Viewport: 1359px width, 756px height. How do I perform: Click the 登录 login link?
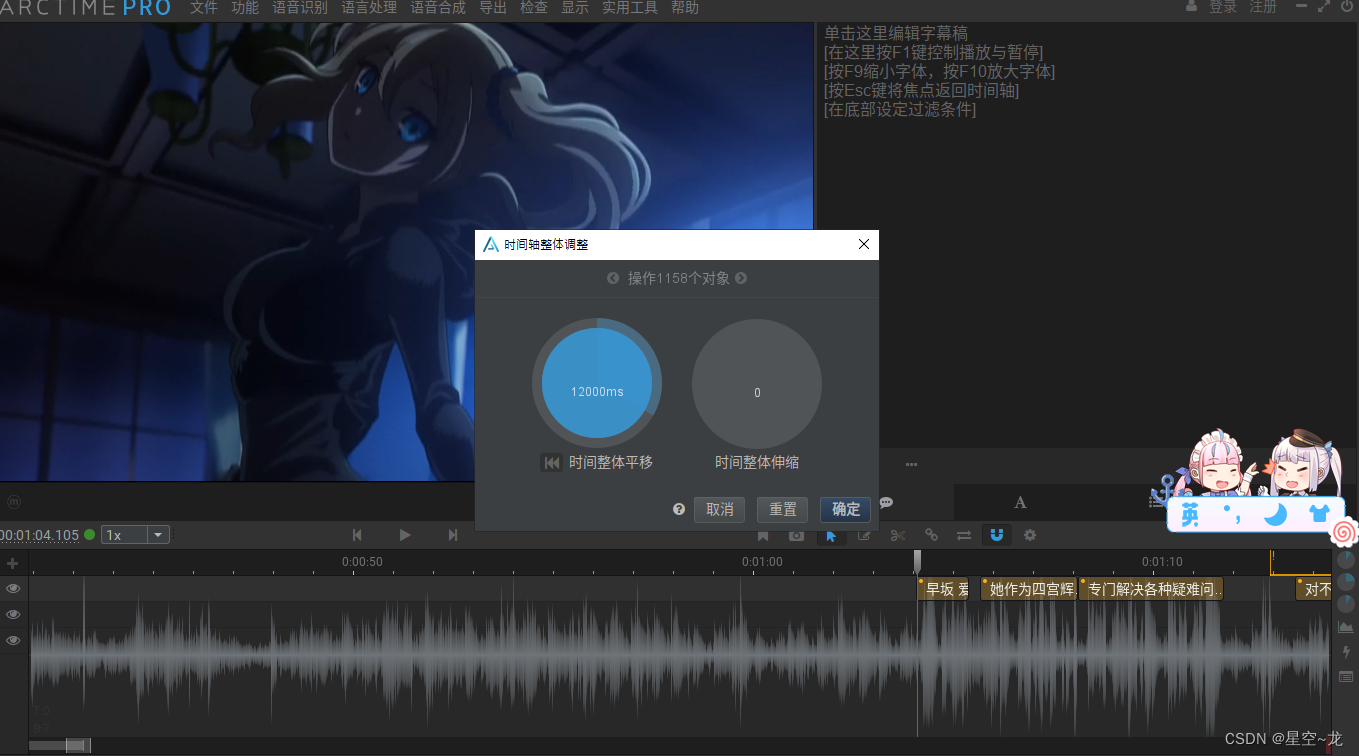[x=1223, y=7]
